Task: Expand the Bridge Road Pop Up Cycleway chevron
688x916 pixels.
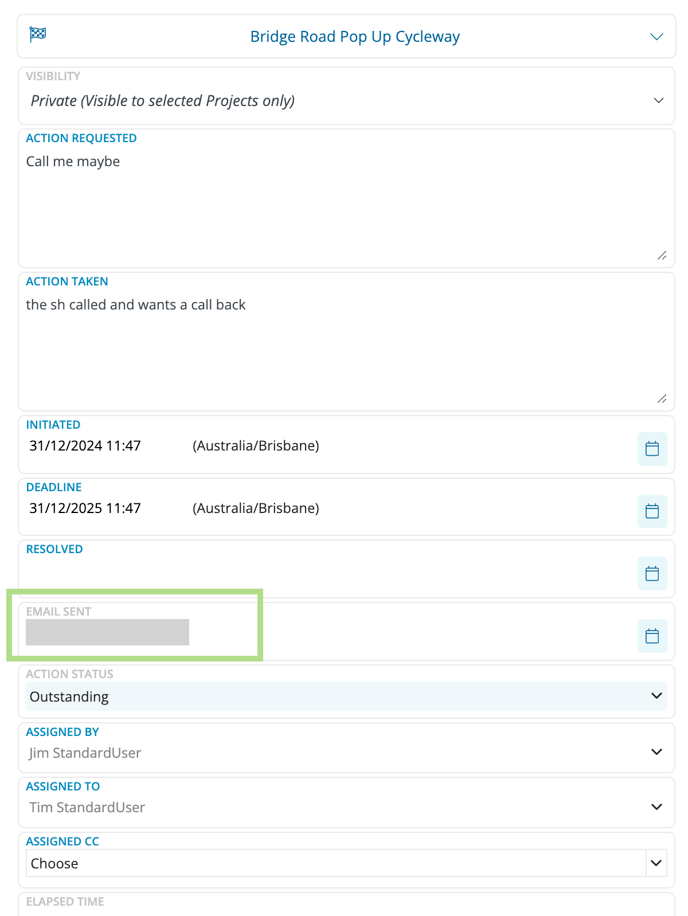Action: click(656, 37)
